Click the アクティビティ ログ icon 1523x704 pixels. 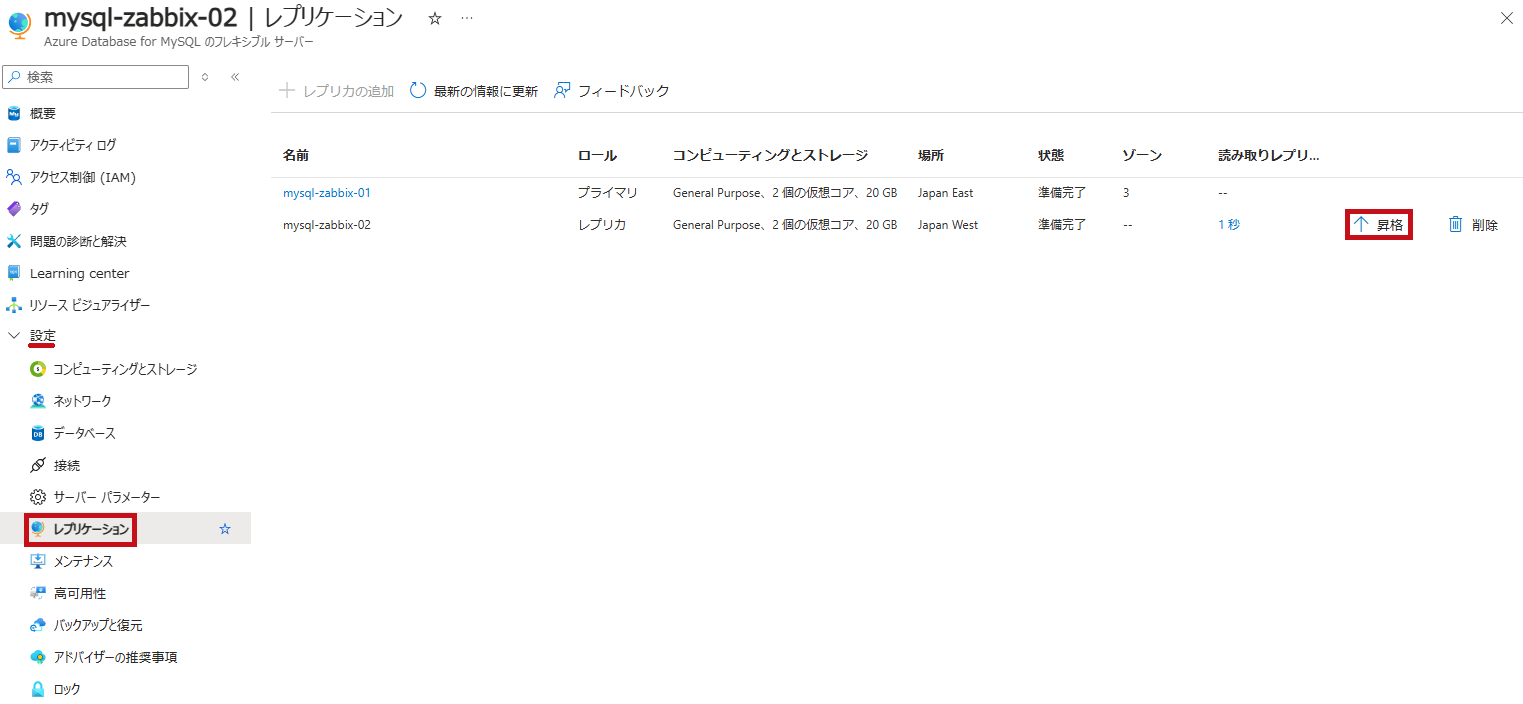tap(14, 145)
